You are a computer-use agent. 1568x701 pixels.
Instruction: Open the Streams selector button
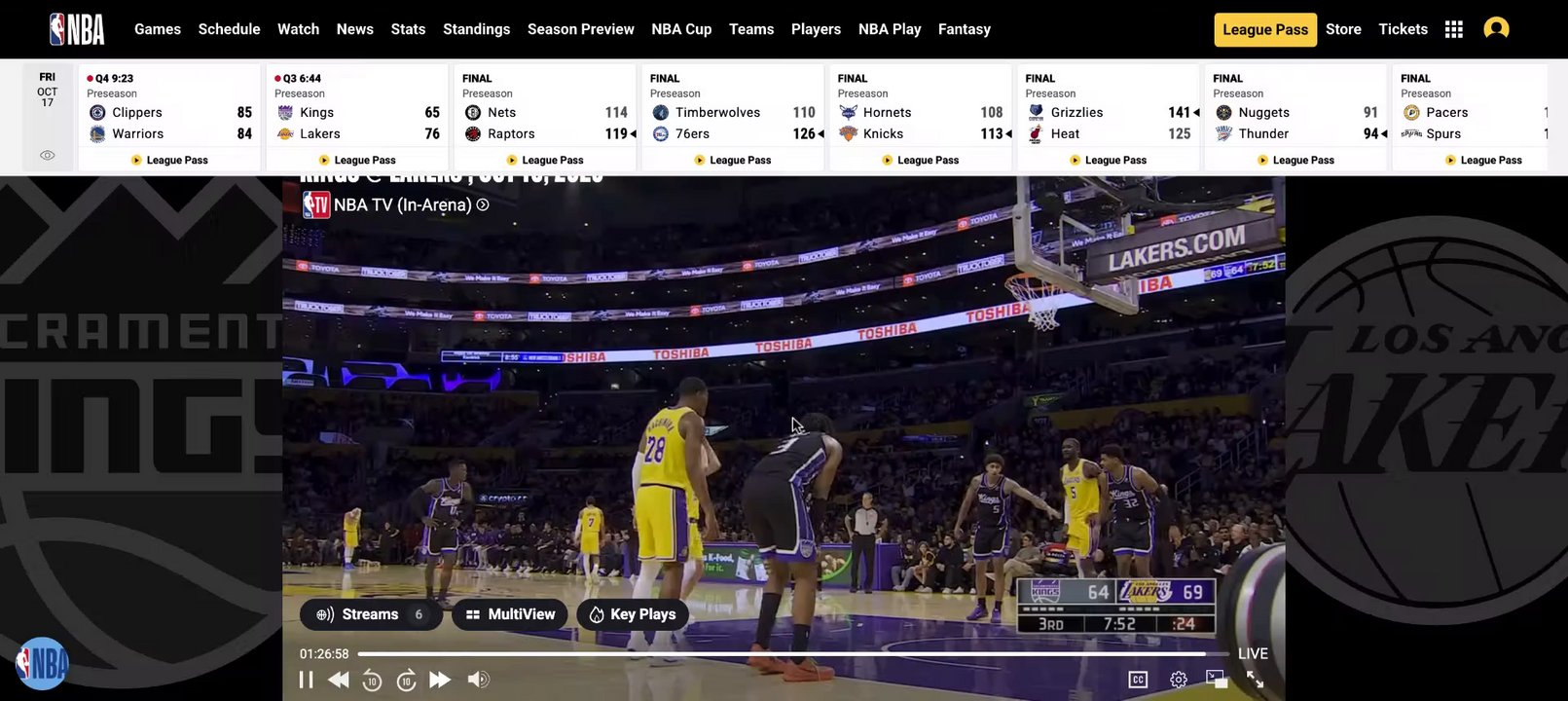371,614
